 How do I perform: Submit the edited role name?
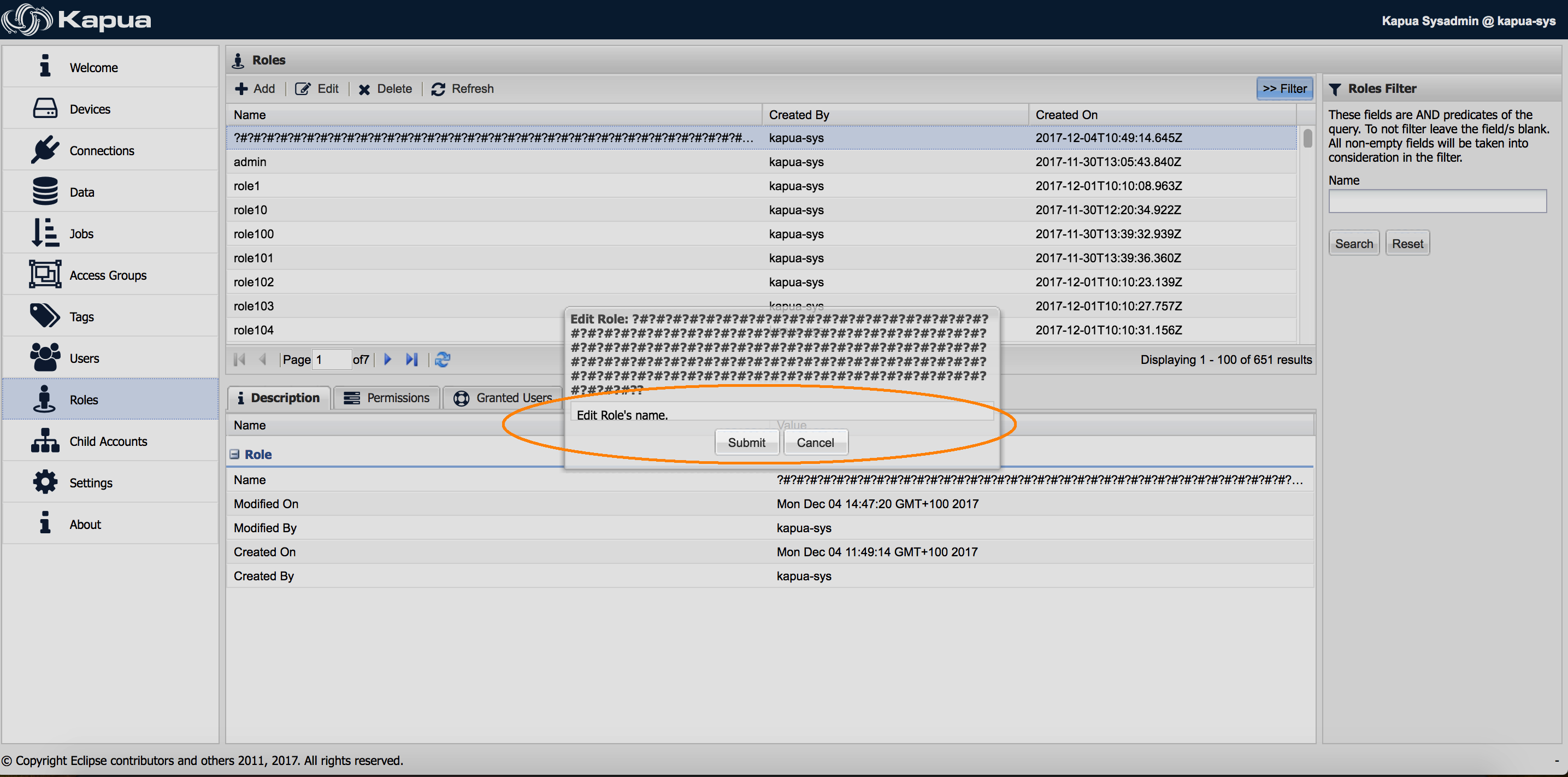(746, 442)
